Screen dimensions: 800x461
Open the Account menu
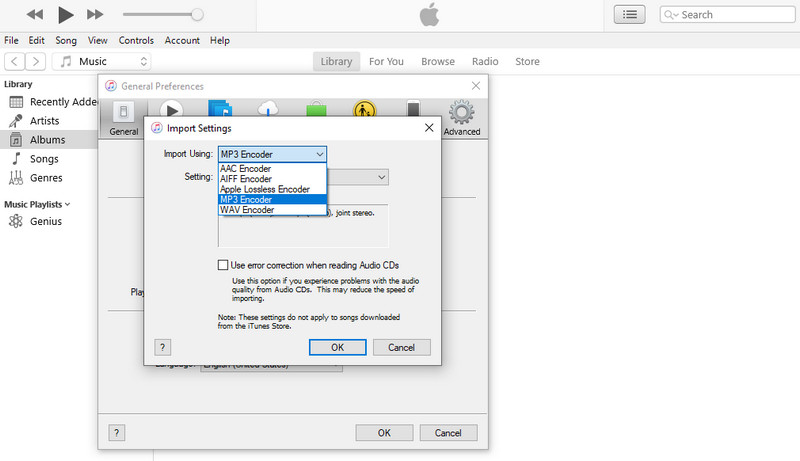point(182,40)
